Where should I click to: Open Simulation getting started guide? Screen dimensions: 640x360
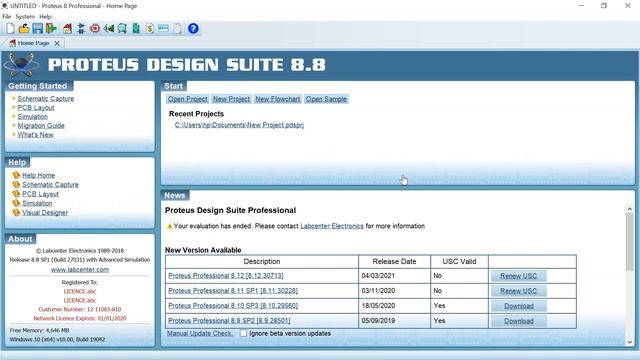33,116
